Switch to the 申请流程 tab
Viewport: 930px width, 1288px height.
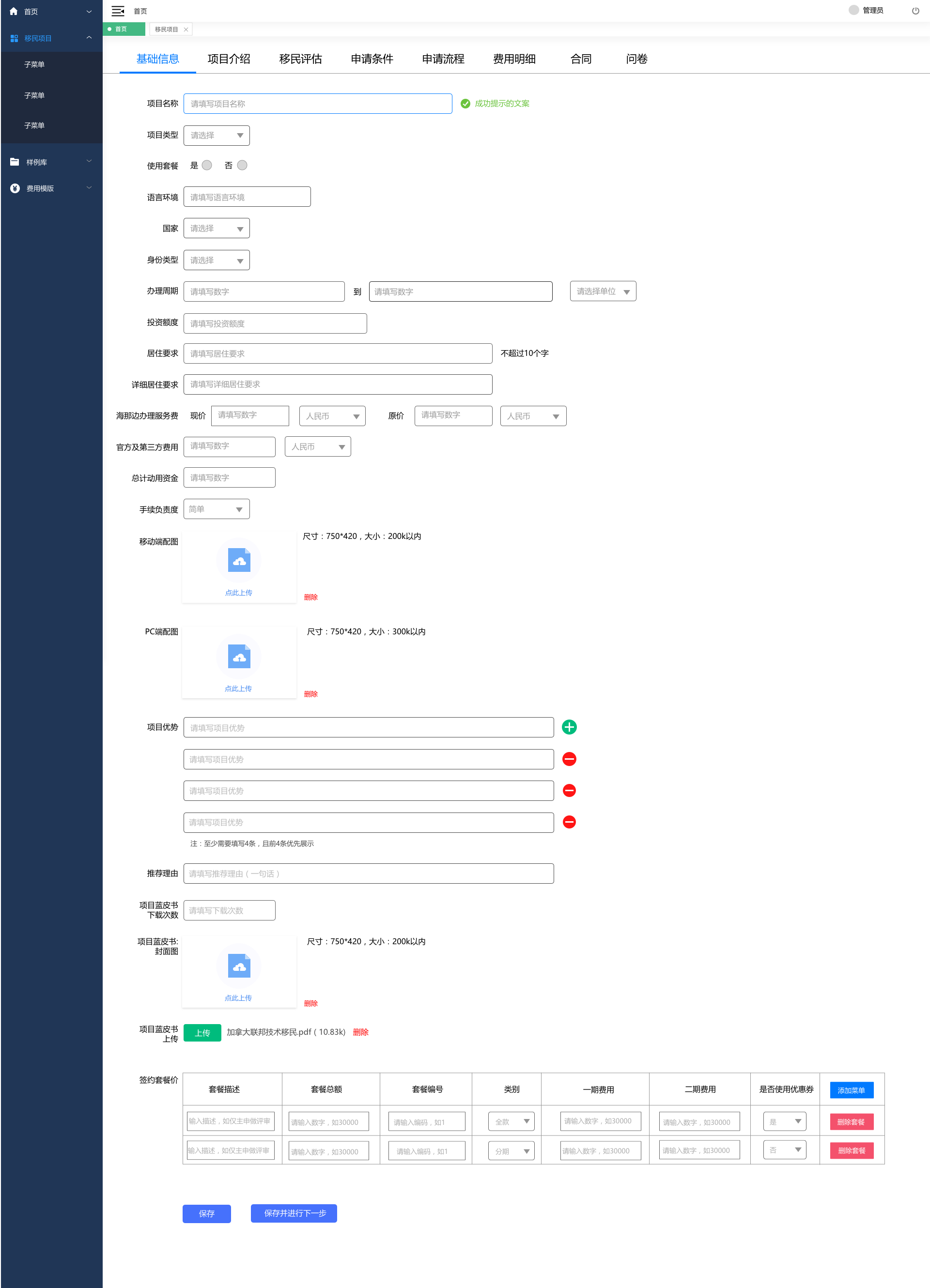(443, 59)
